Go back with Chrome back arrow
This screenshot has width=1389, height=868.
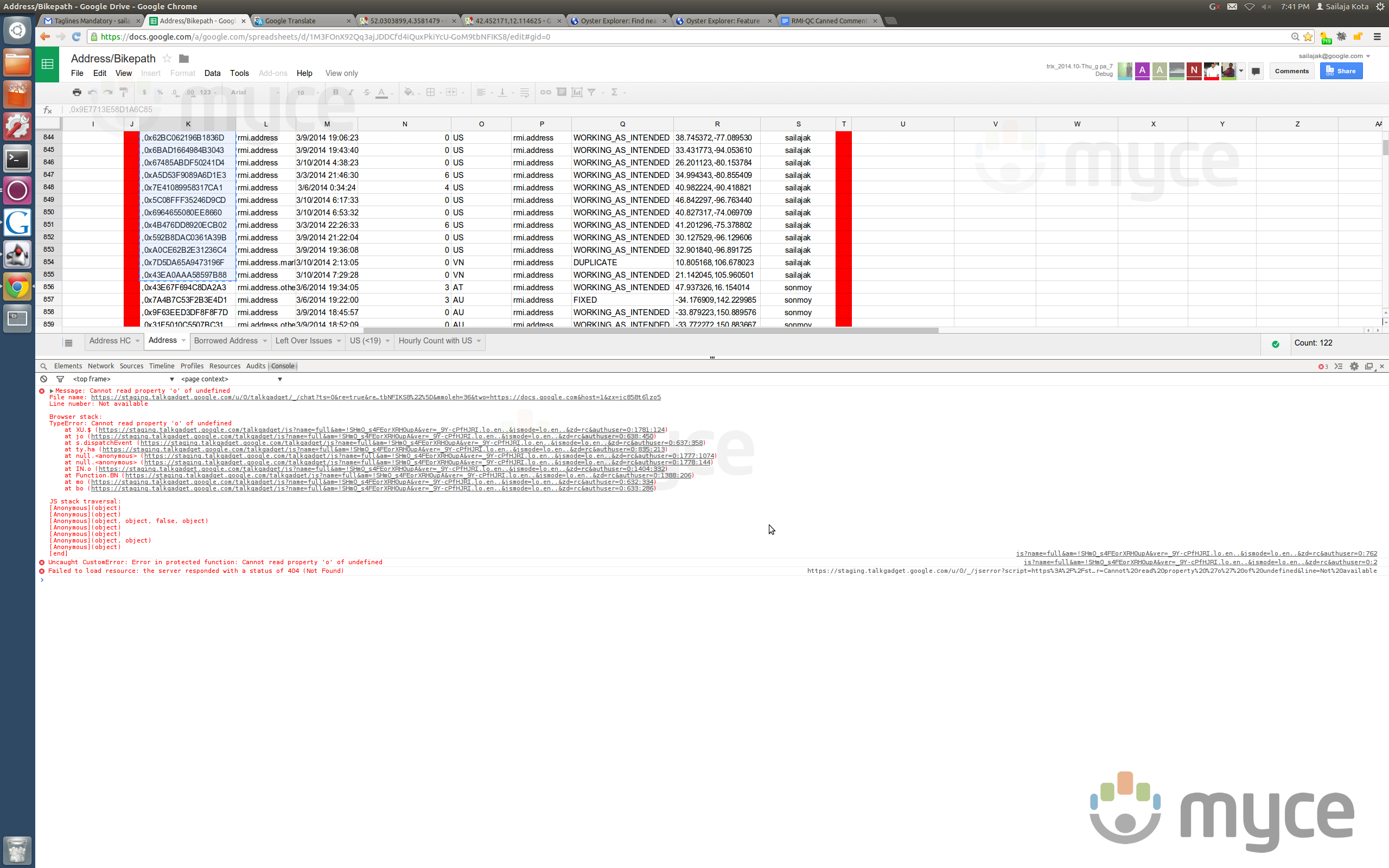point(45,37)
